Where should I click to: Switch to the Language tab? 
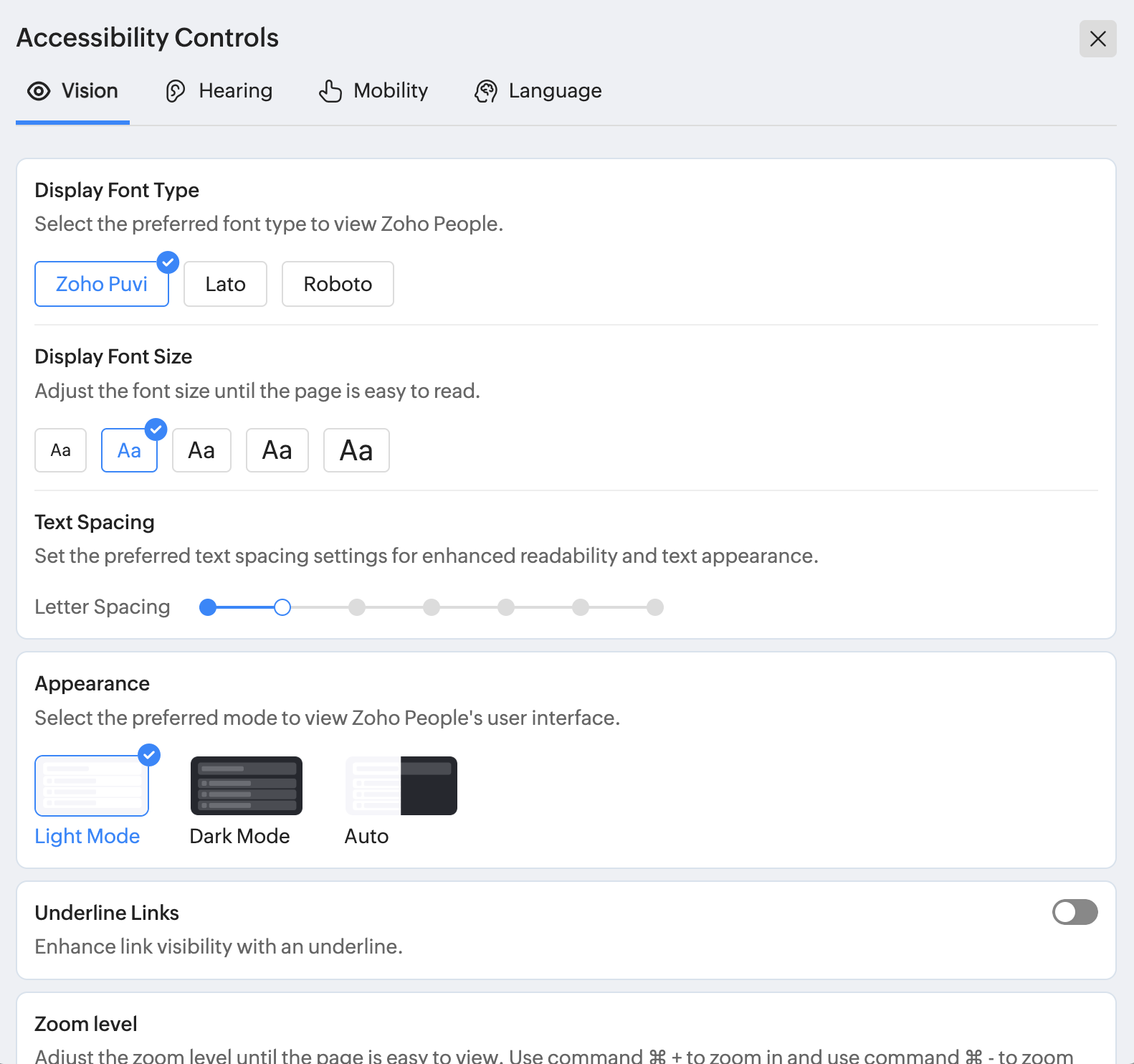pyautogui.click(x=555, y=91)
